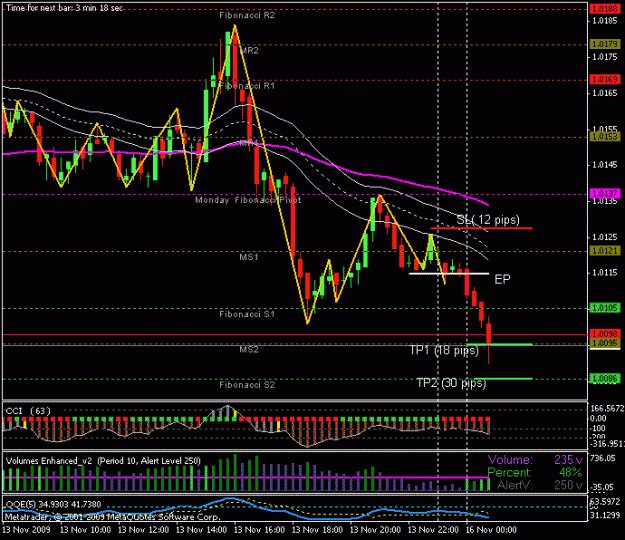Click the 'Fibonacci R1' level label
This screenshot has width=625, height=540.
click(x=247, y=86)
